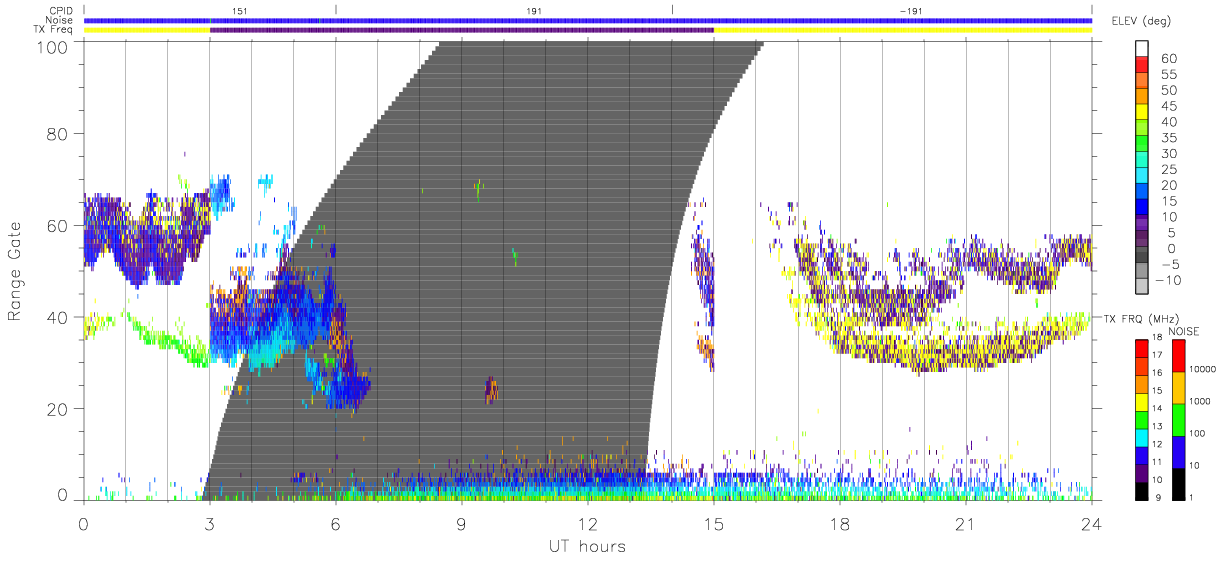Click the 100 label in NOISE legend
Viewport: 1228px width, 567px height.
pyautogui.click(x=1196, y=433)
